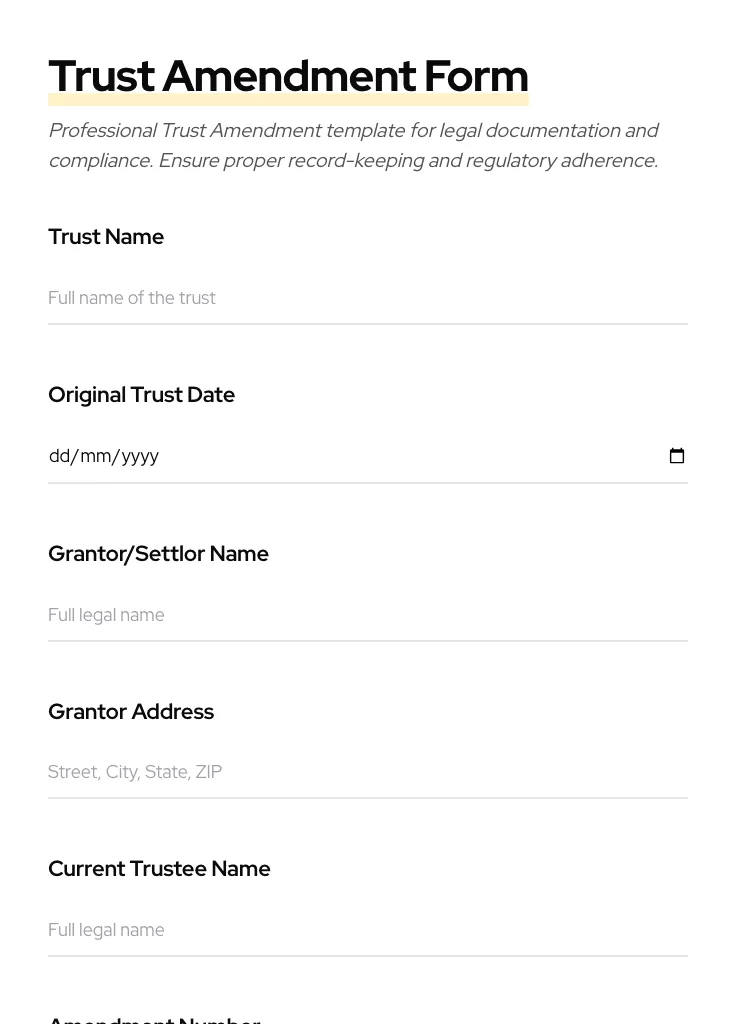The image size is (736, 1024).
Task: Select the Trust Amendment Form title
Action: pyautogui.click(x=288, y=75)
